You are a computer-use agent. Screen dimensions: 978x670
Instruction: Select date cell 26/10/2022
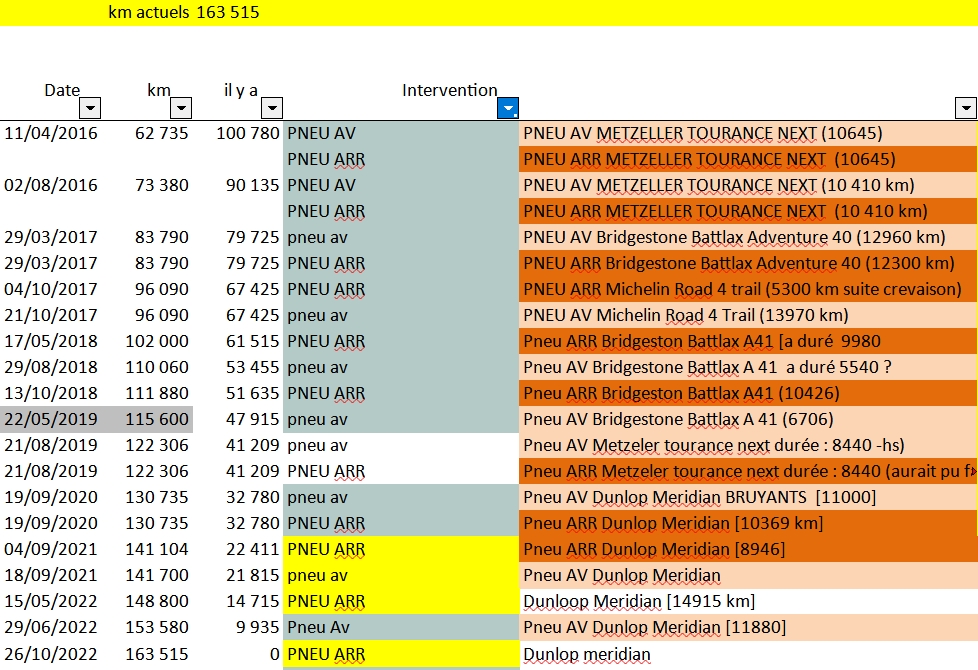click(x=51, y=654)
